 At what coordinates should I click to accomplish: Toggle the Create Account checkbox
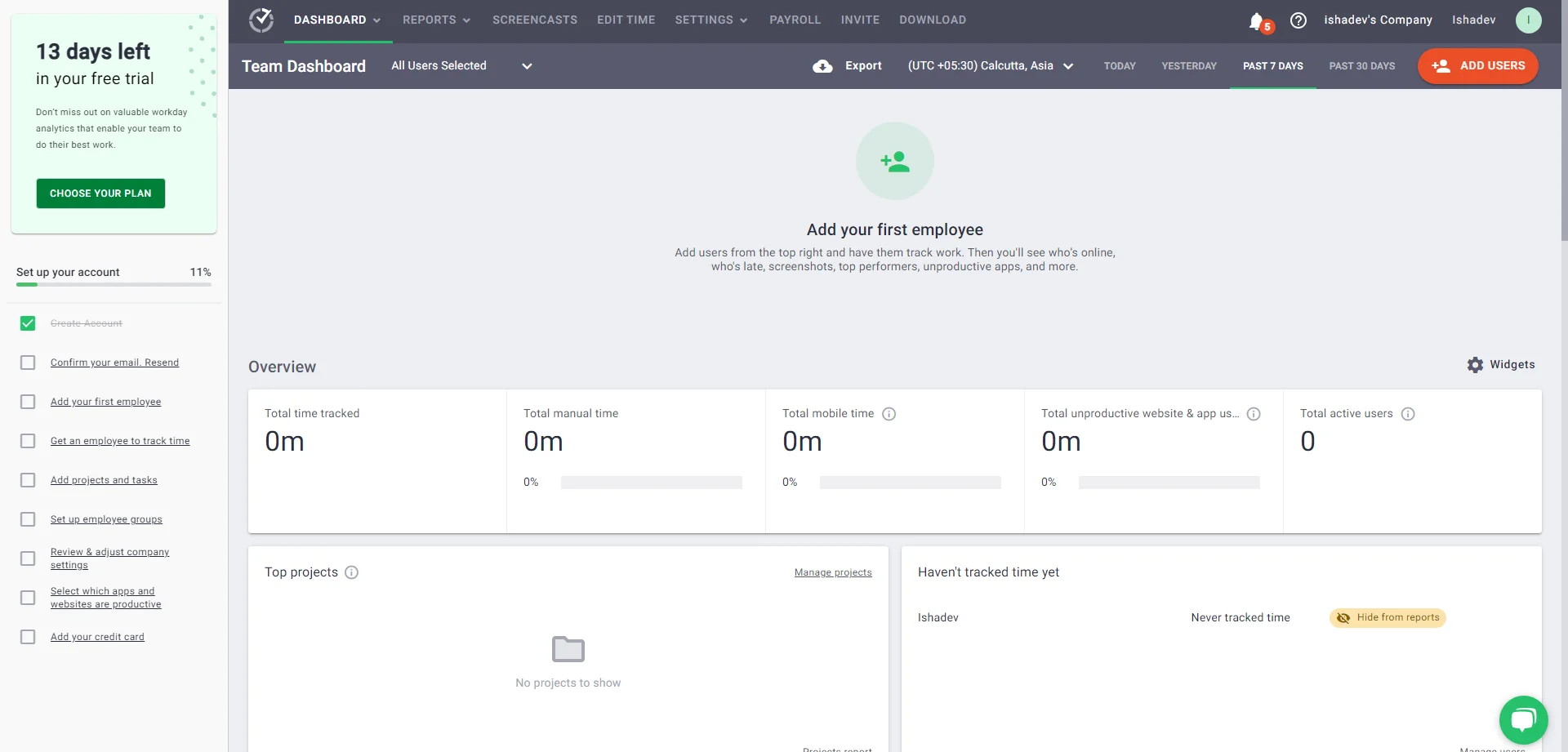(x=28, y=323)
